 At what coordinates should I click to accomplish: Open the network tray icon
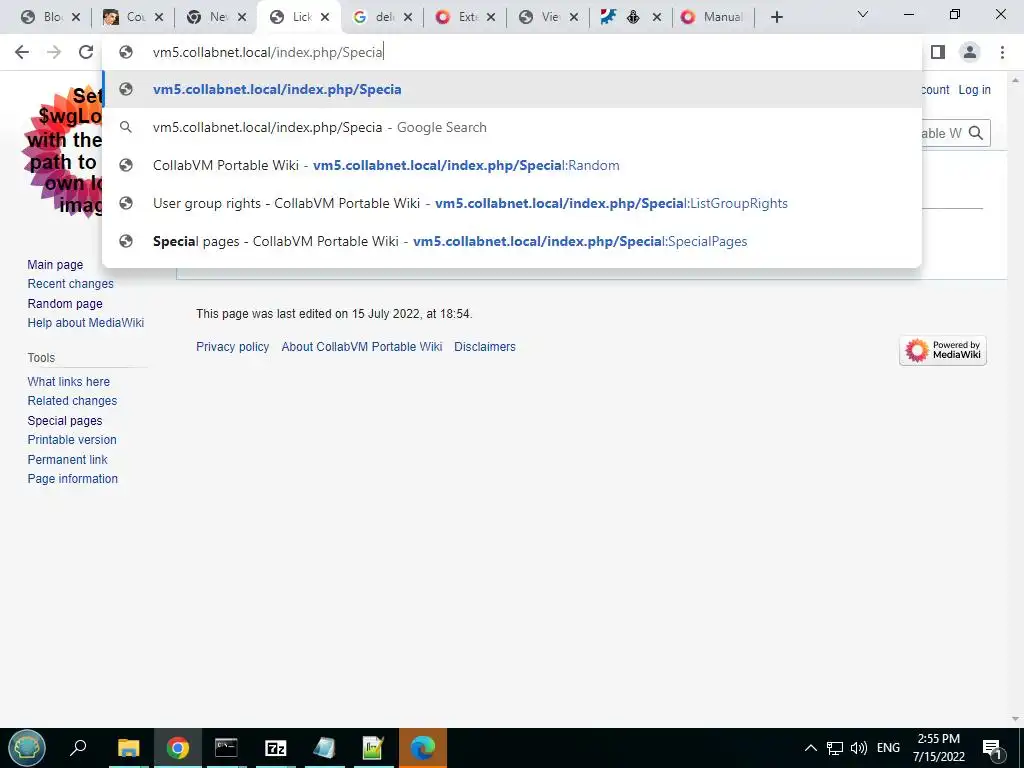[x=835, y=748]
